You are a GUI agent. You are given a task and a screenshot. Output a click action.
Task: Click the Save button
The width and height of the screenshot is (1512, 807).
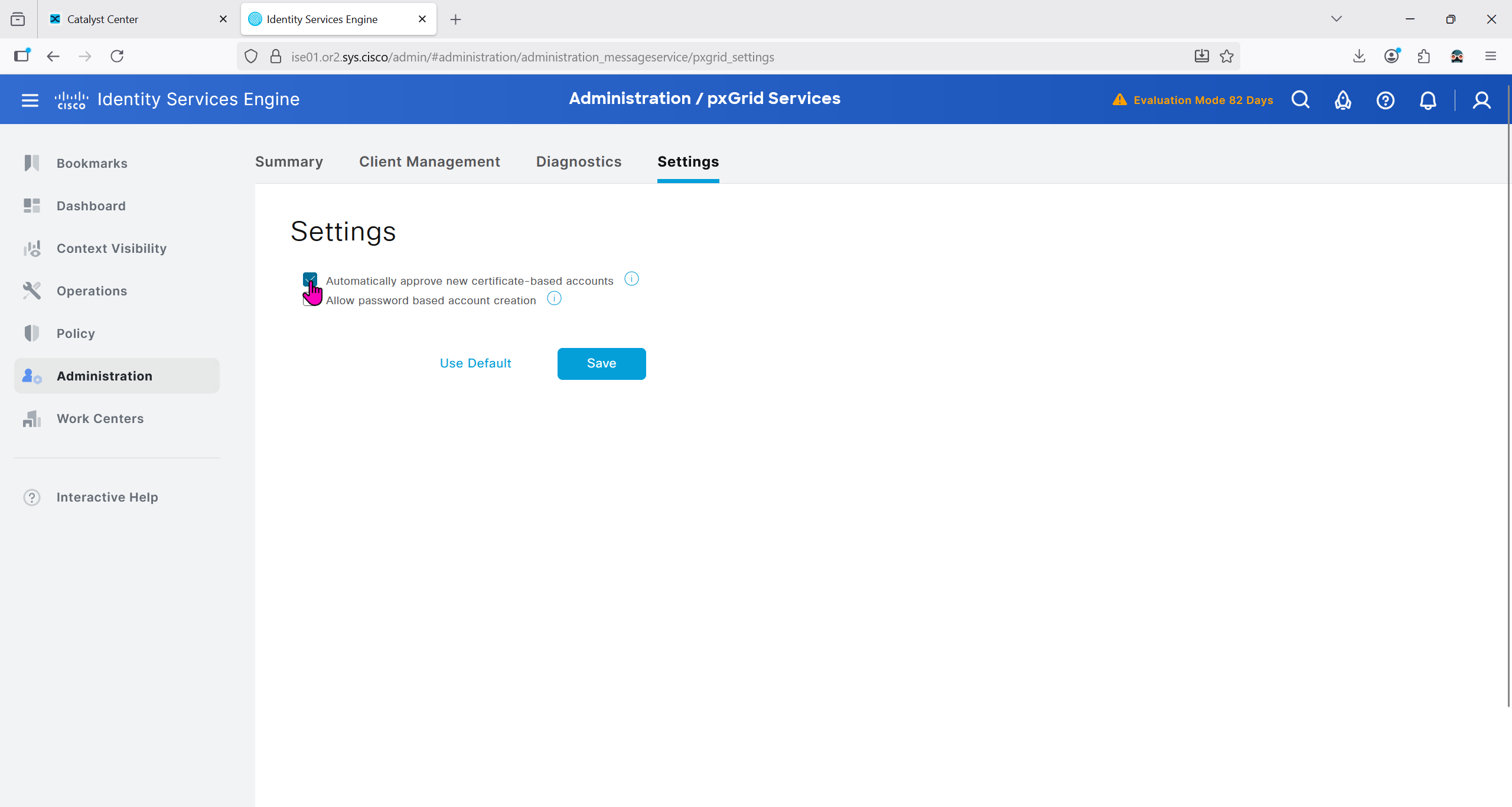pos(601,363)
